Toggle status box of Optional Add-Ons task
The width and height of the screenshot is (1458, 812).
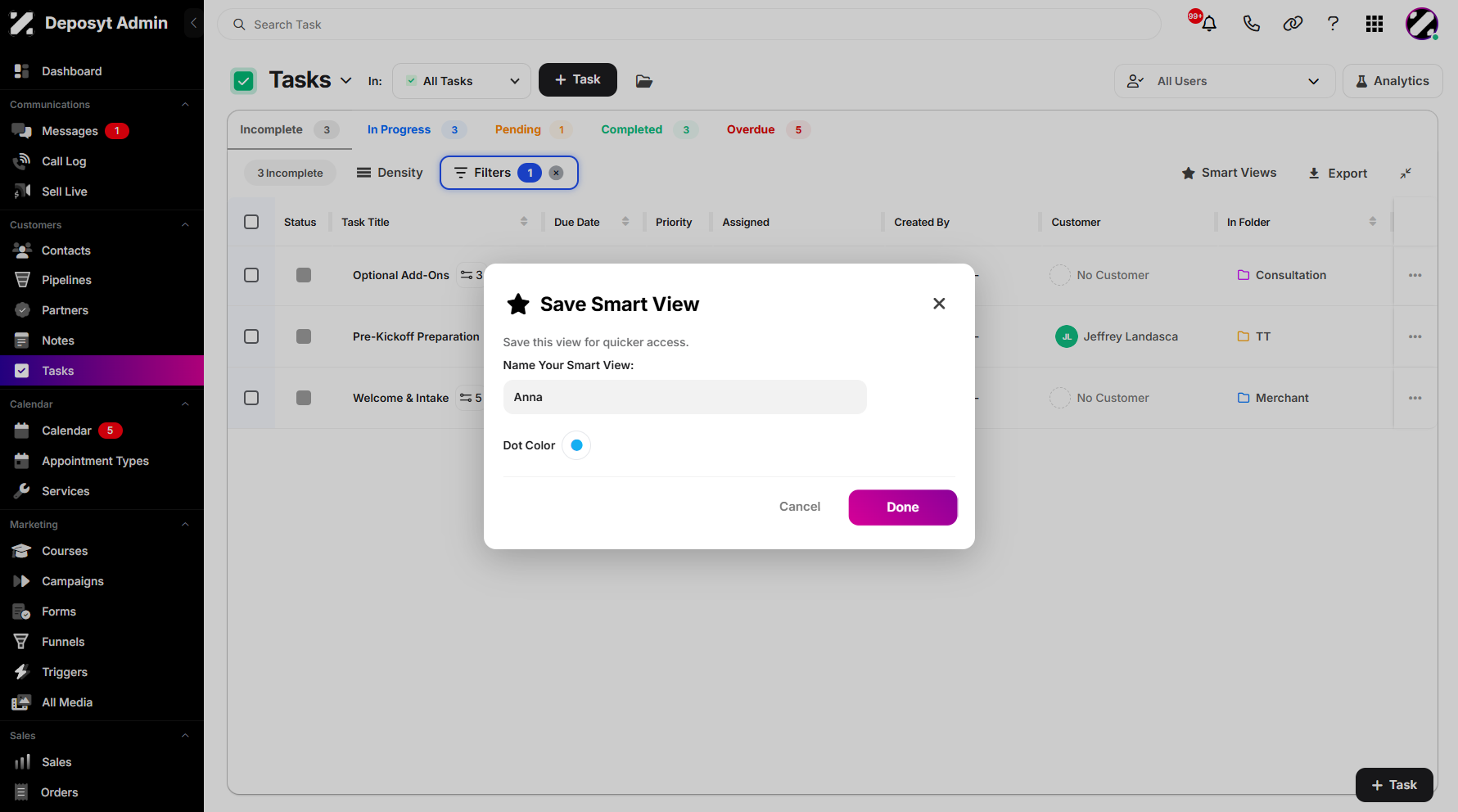point(304,275)
